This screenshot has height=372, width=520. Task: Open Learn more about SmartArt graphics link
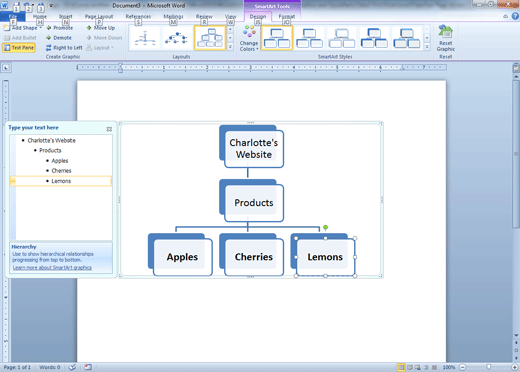[52, 267]
